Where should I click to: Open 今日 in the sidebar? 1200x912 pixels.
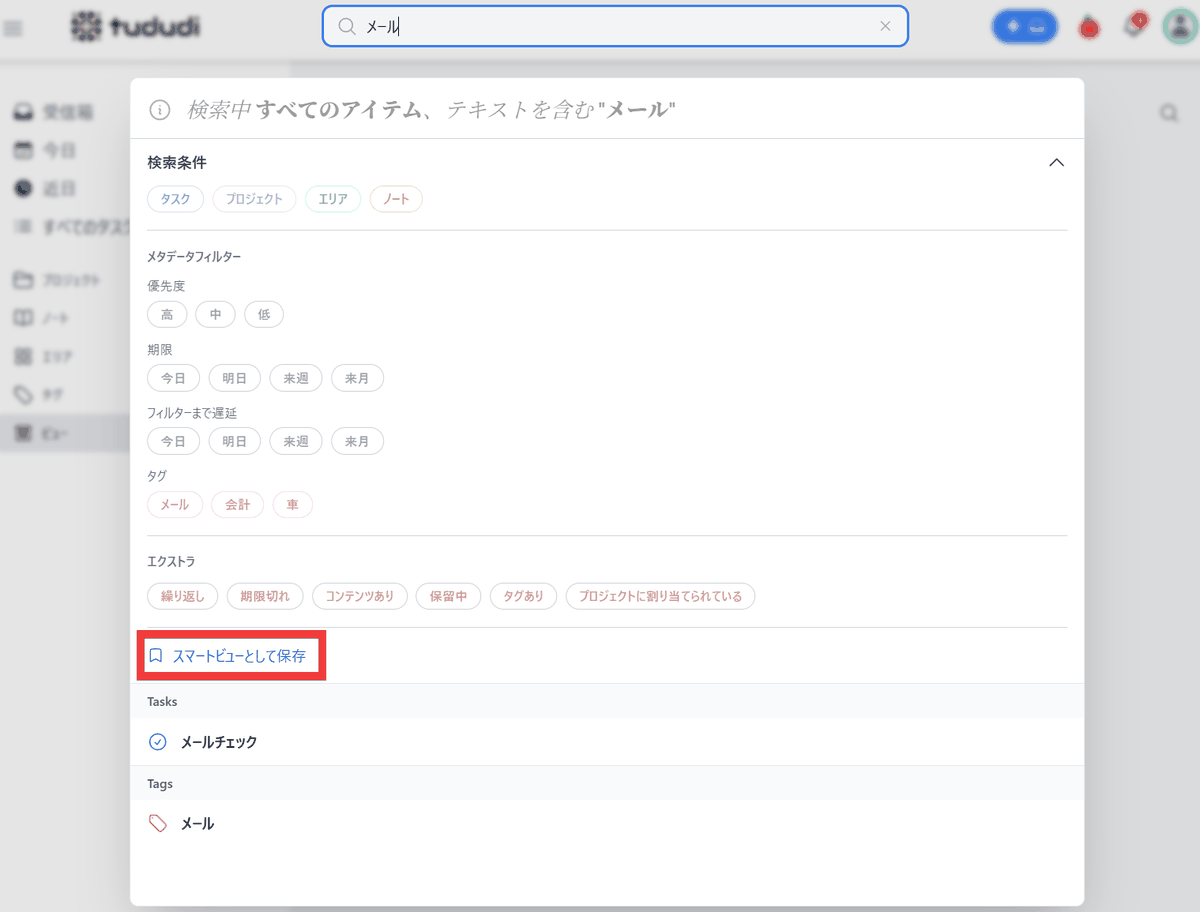[59, 151]
